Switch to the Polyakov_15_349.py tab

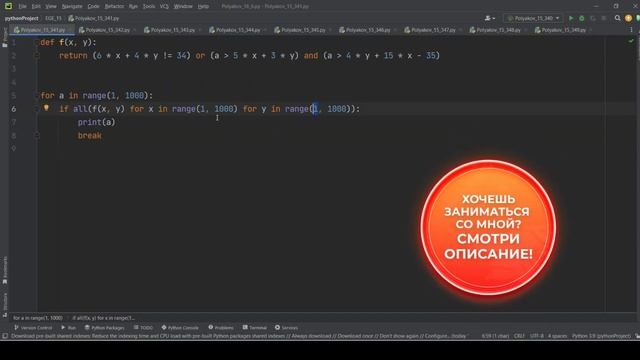pos(563,30)
